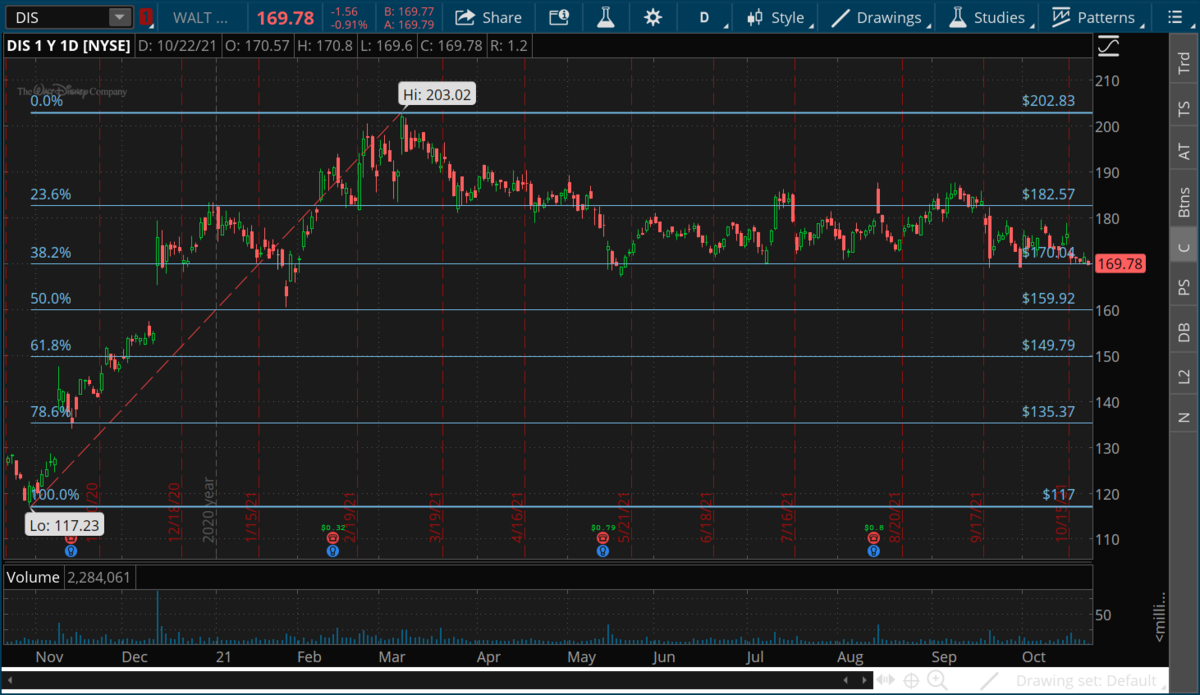Click the $202.83 Fibonacci price label
Viewport: 1200px width, 695px height.
click(1049, 101)
